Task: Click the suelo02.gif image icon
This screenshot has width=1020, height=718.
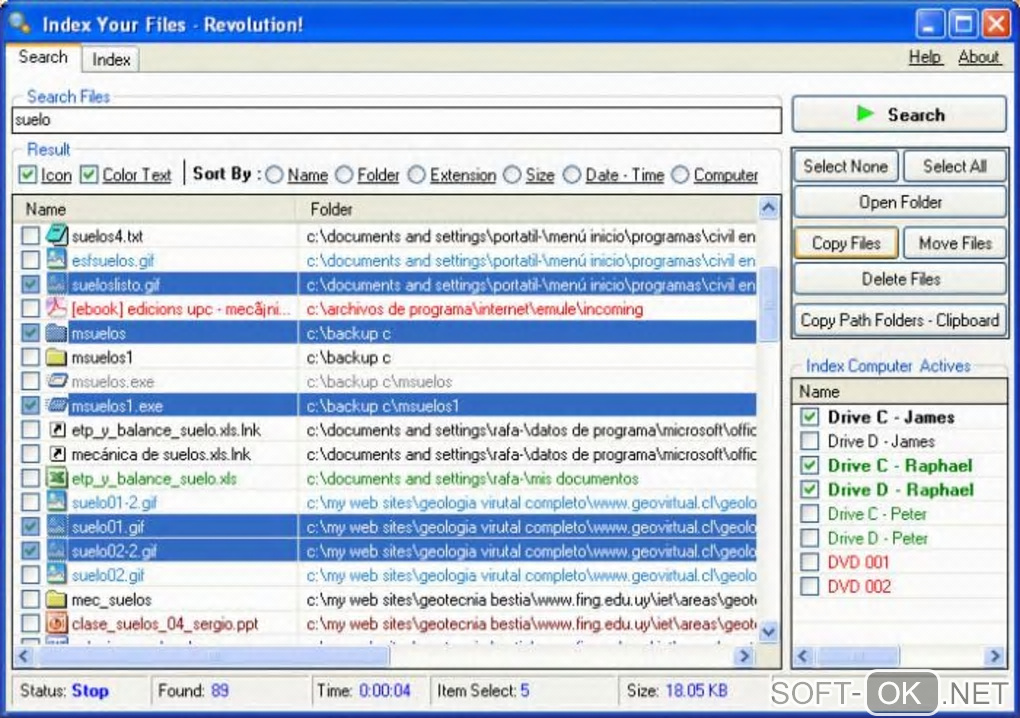Action: click(x=57, y=575)
